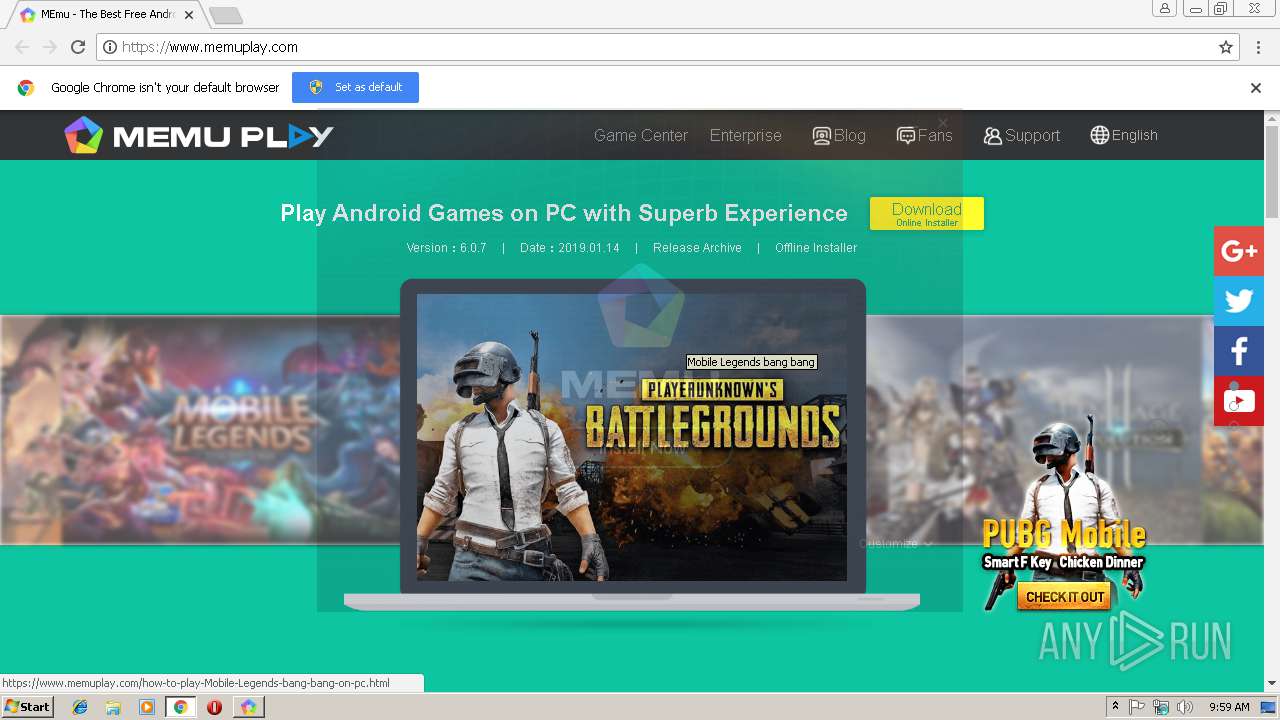Image resolution: width=1280 pixels, height=720 pixels.
Task: Open YouTube sidebar icon
Action: tap(1239, 401)
